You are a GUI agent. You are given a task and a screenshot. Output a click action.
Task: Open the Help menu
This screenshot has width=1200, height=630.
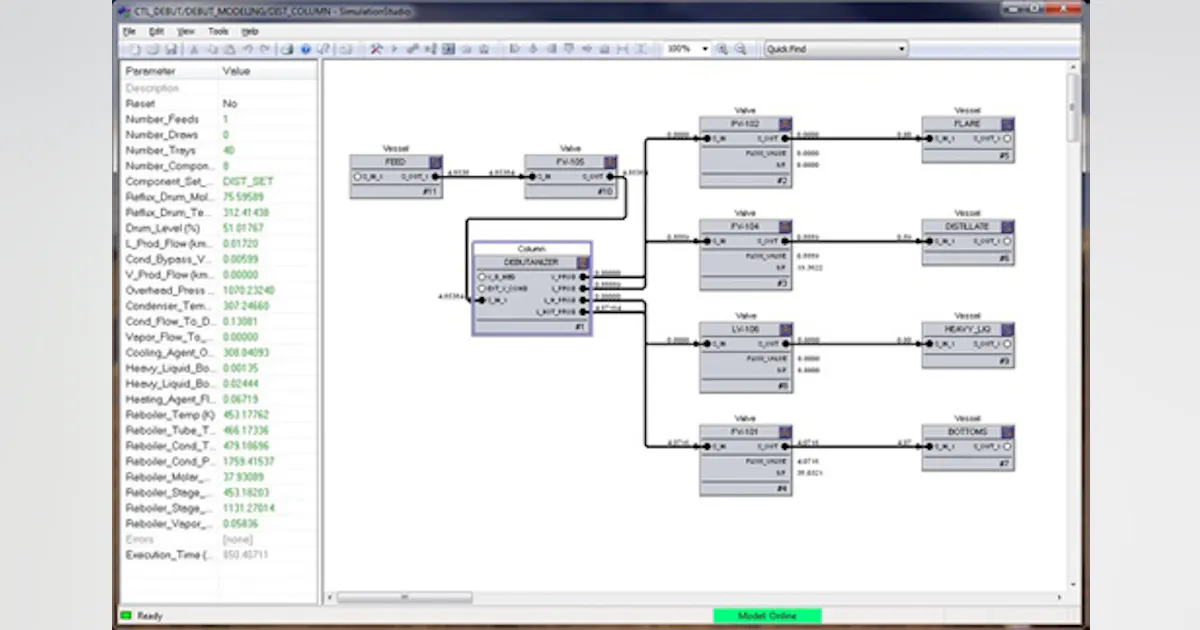pyautogui.click(x=250, y=31)
